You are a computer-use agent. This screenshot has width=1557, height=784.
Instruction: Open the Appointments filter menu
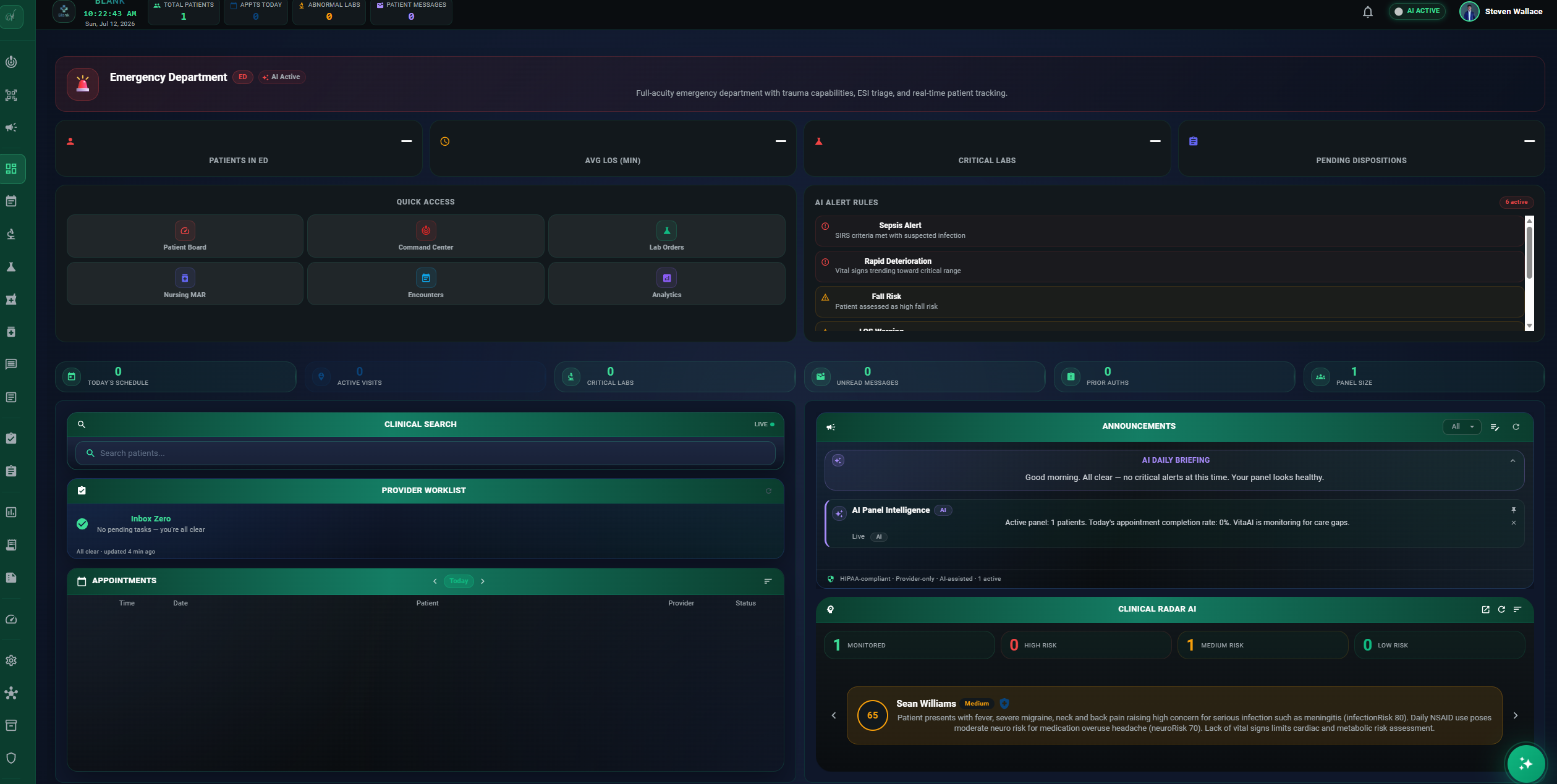[x=768, y=581]
